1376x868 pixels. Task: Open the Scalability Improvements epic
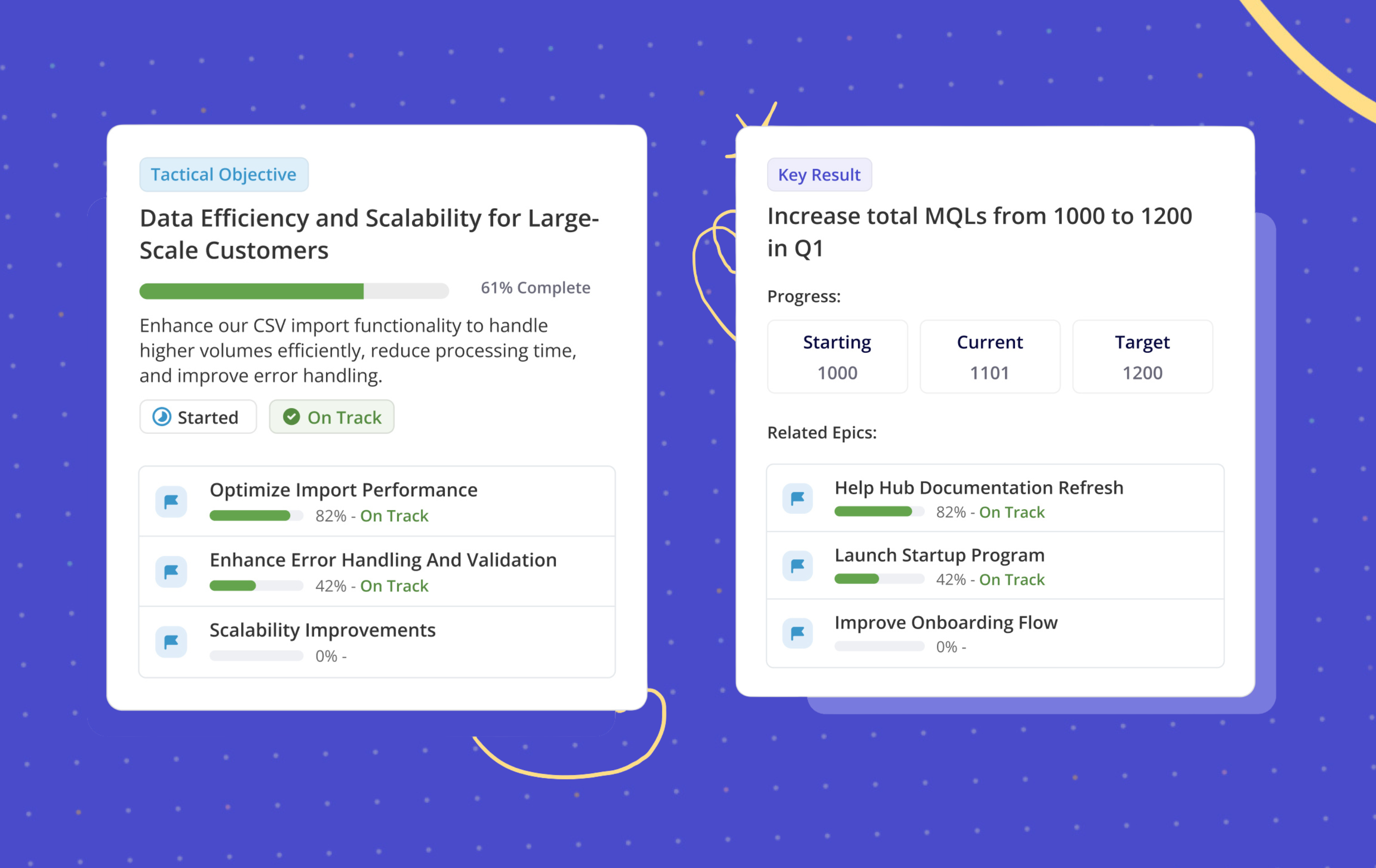377,642
